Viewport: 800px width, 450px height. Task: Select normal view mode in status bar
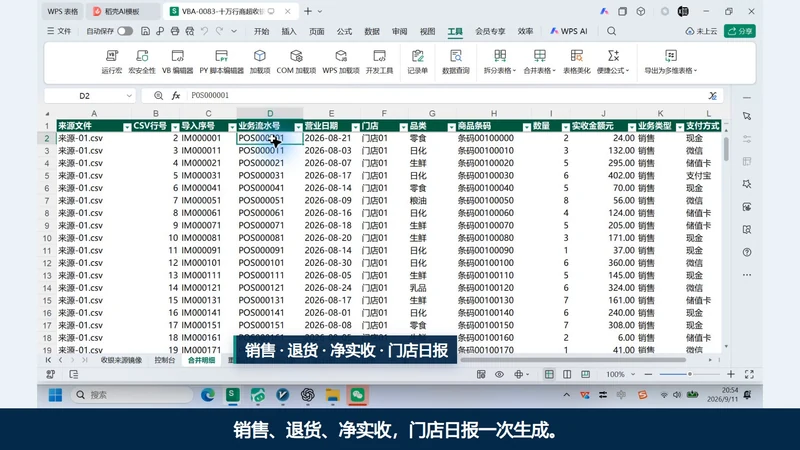pyautogui.click(x=549, y=374)
